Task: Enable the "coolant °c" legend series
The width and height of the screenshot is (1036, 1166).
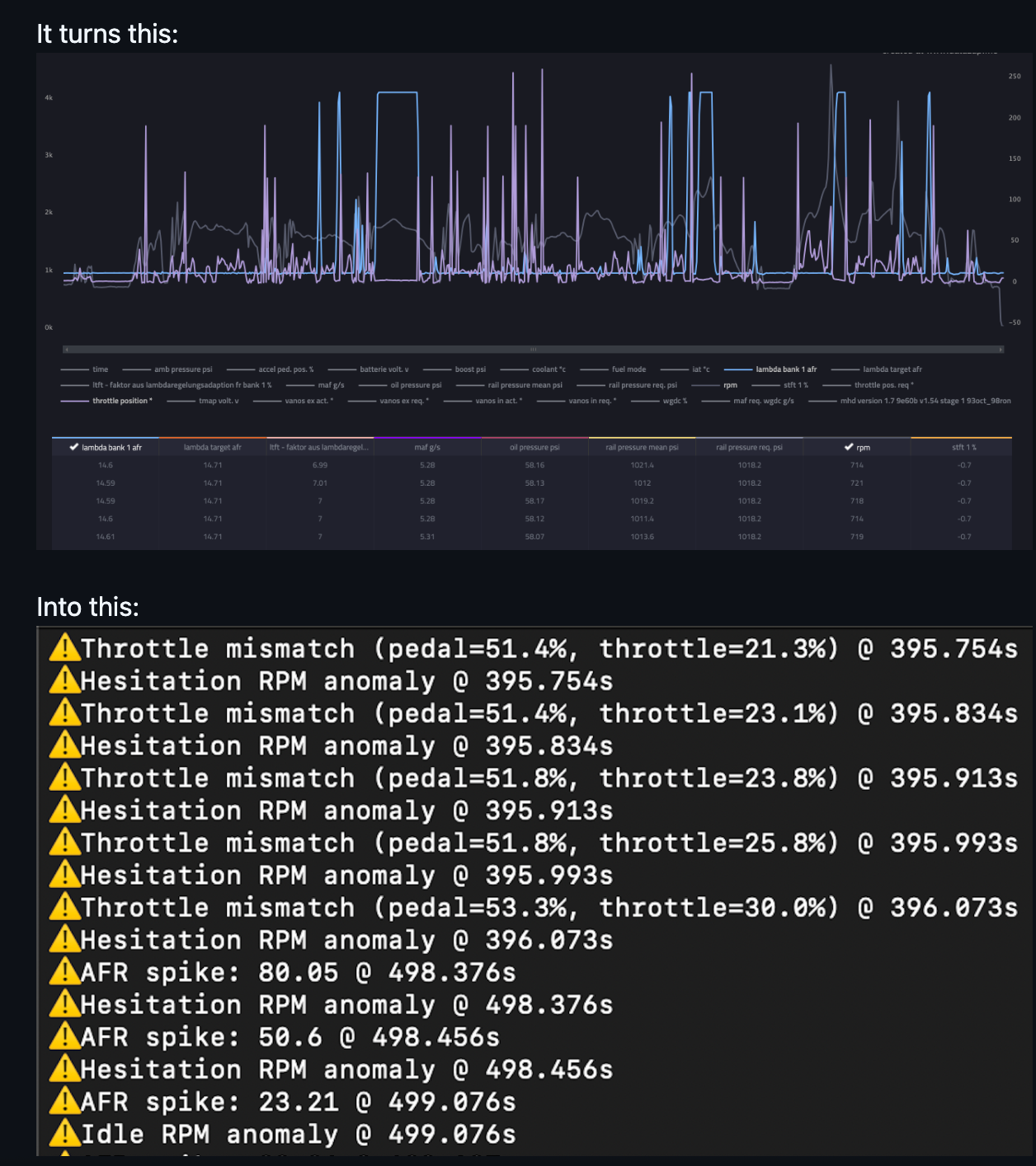Action: [549, 369]
